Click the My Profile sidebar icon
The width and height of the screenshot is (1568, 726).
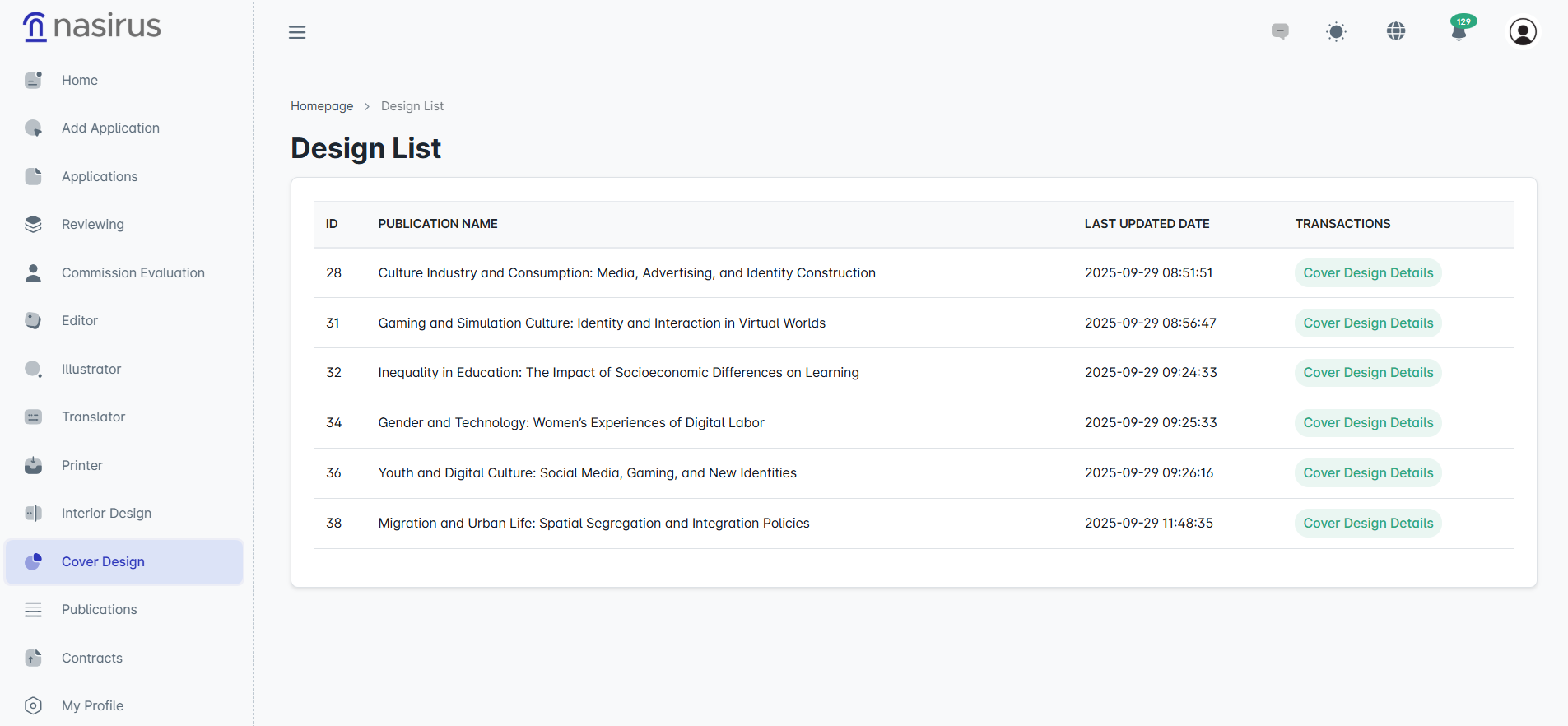[x=33, y=705]
